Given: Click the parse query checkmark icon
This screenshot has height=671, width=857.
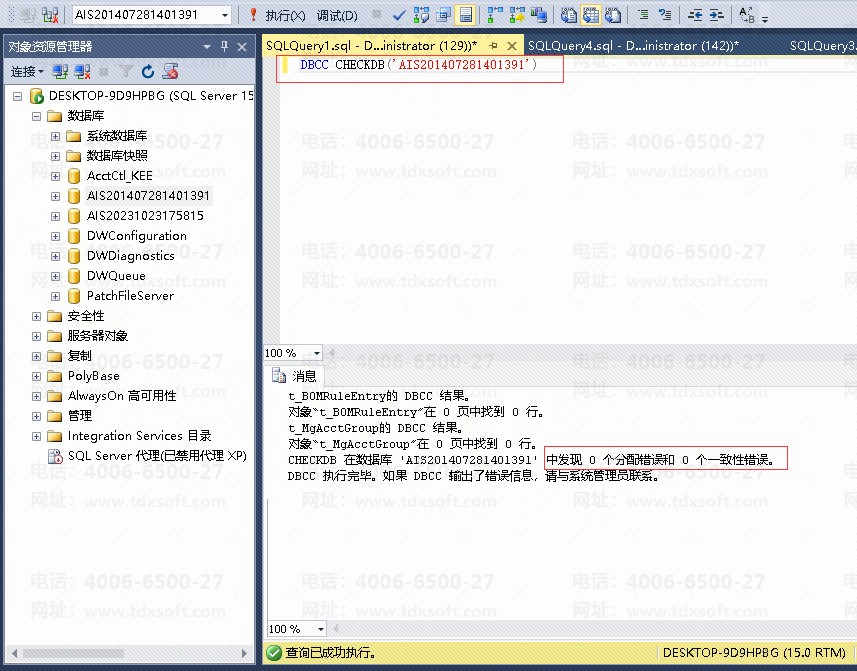Looking at the screenshot, I should click(x=399, y=15).
